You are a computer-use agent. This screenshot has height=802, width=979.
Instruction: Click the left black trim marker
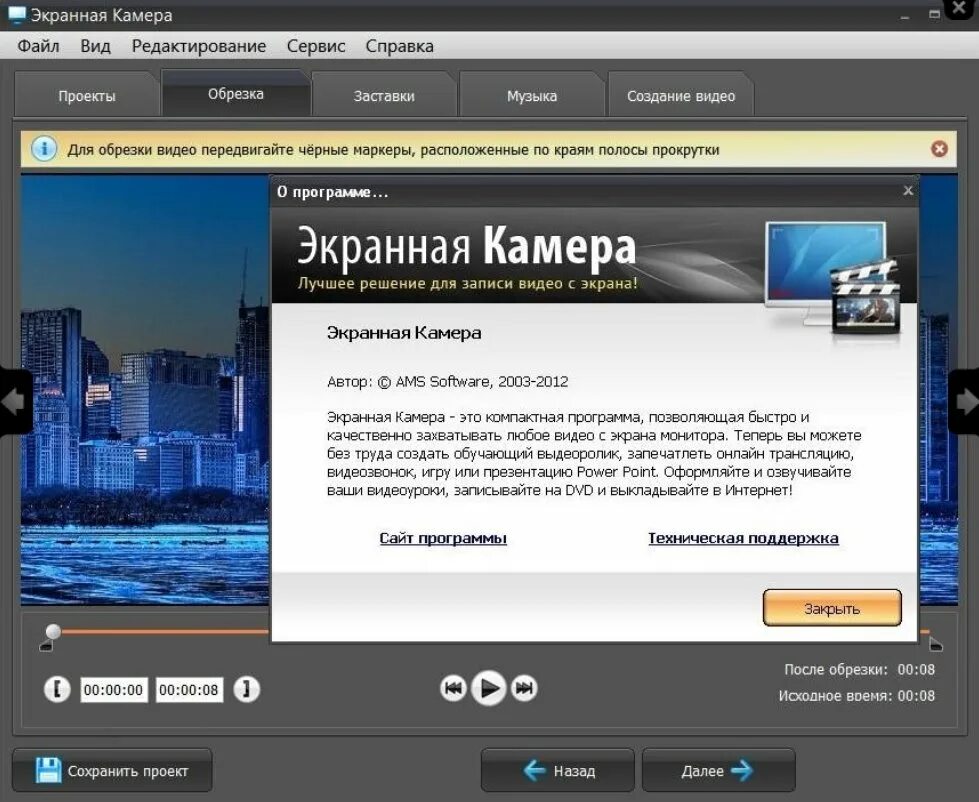pos(46,645)
